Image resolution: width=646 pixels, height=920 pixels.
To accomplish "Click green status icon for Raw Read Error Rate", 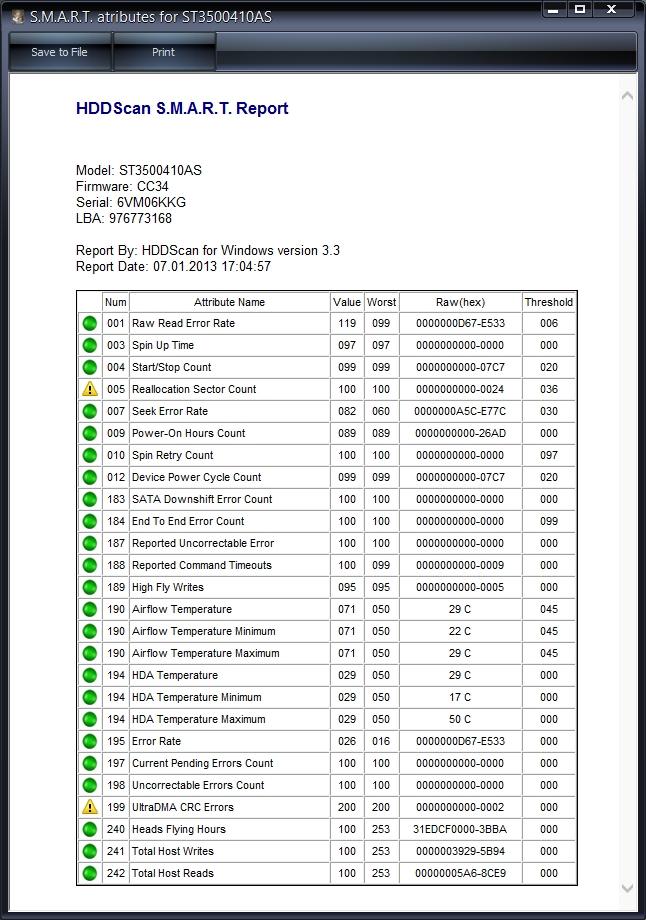I will coord(90,323).
